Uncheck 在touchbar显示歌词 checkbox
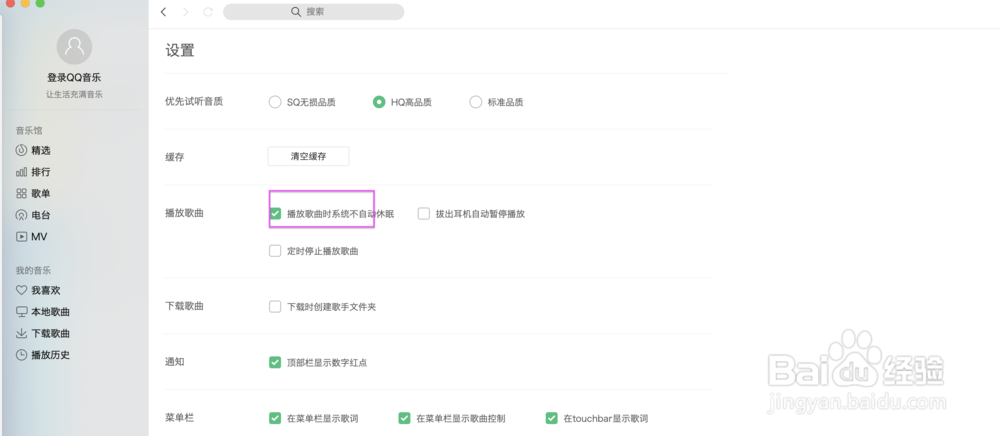Viewport: 1000px width, 436px height. 552,418
